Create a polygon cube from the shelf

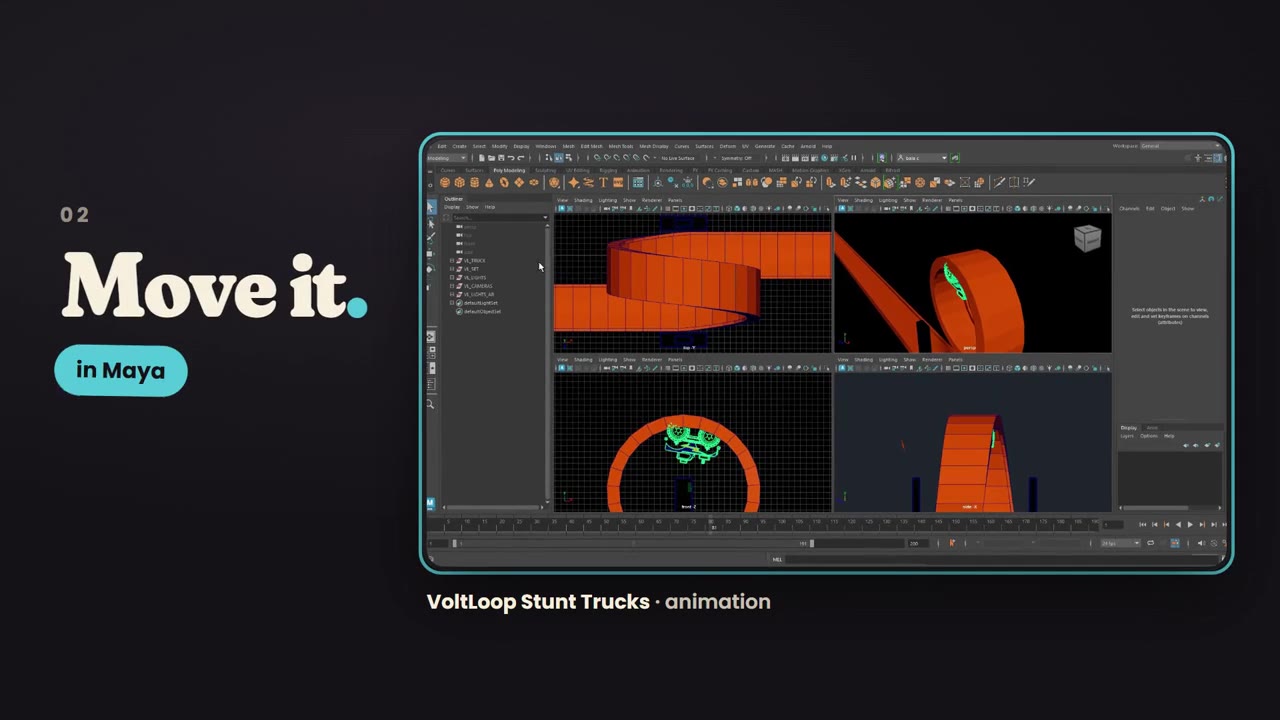[x=460, y=182]
